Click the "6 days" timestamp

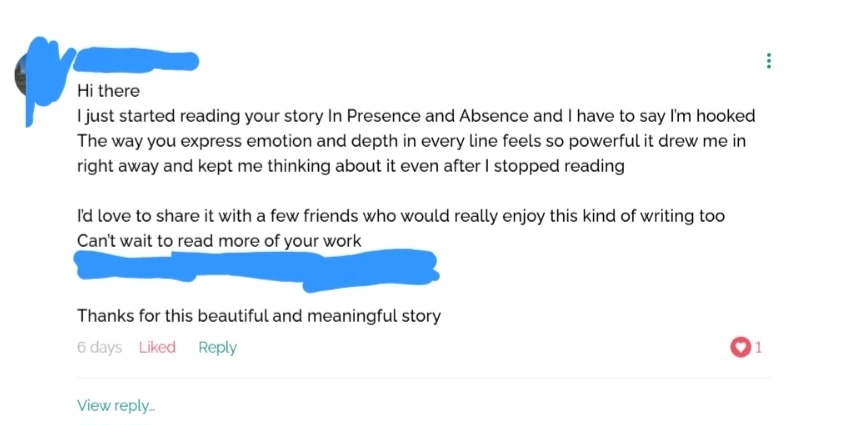coord(99,347)
